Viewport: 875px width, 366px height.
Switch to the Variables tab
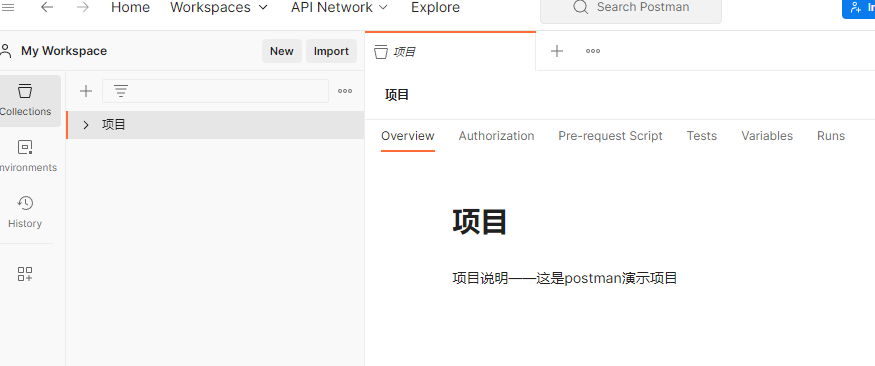coord(767,136)
